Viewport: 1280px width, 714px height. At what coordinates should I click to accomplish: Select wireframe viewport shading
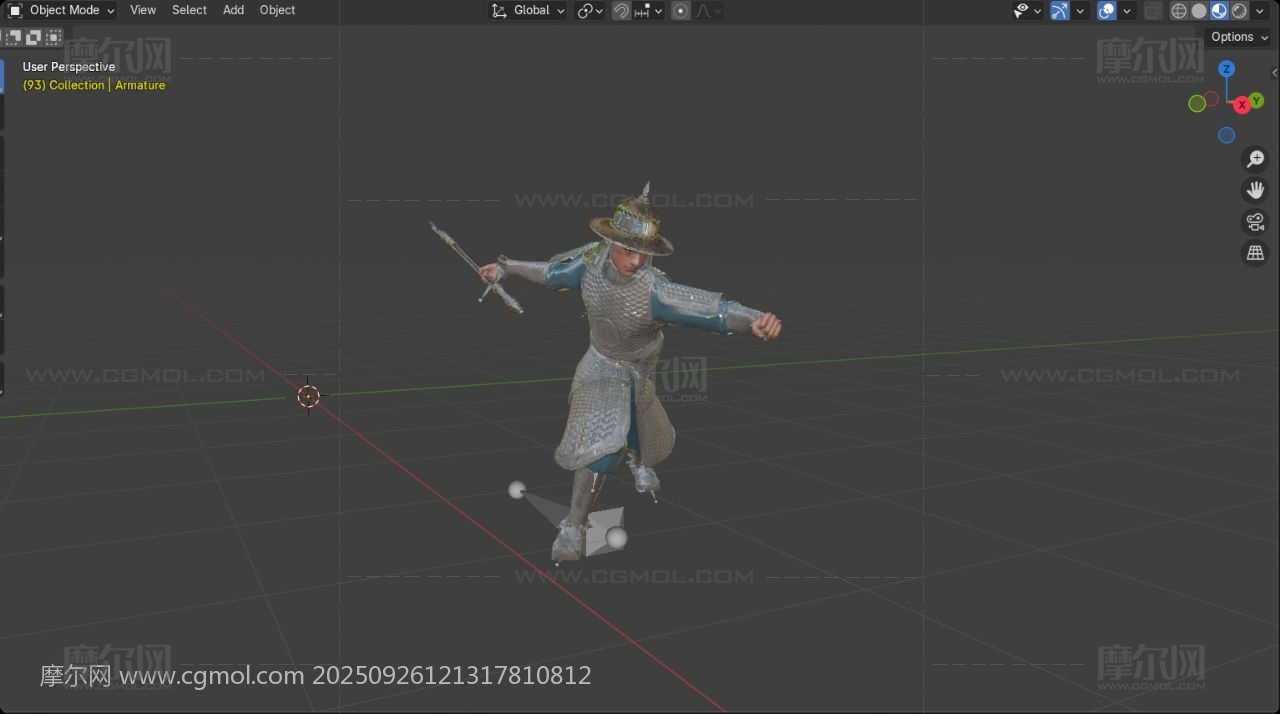1179,11
